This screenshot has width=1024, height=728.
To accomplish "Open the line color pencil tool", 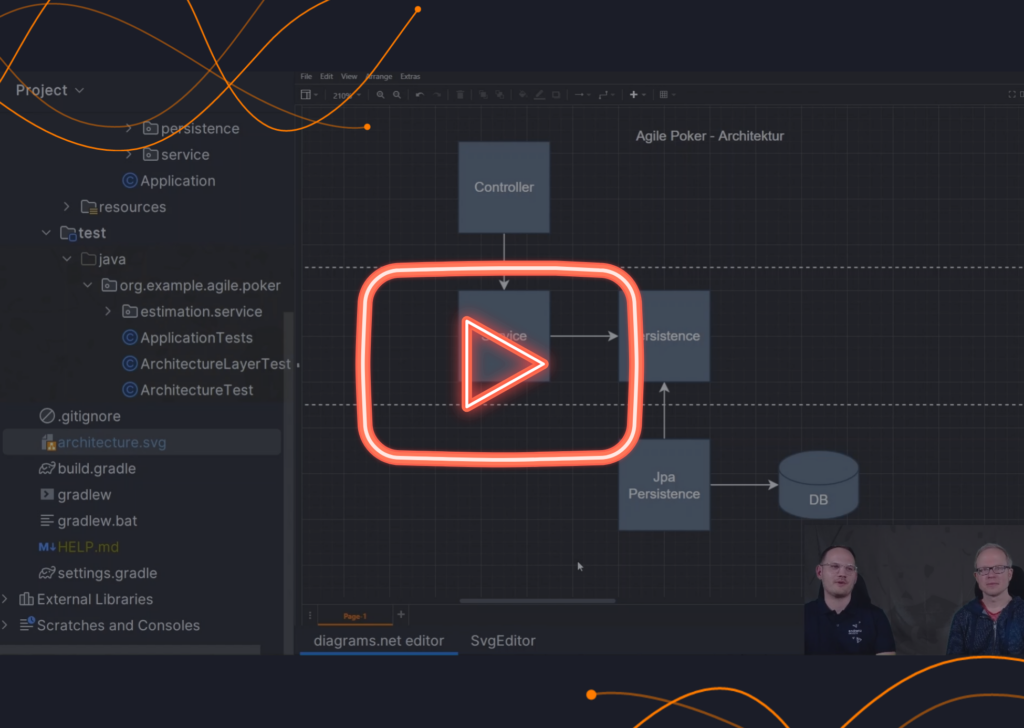I will (539, 95).
